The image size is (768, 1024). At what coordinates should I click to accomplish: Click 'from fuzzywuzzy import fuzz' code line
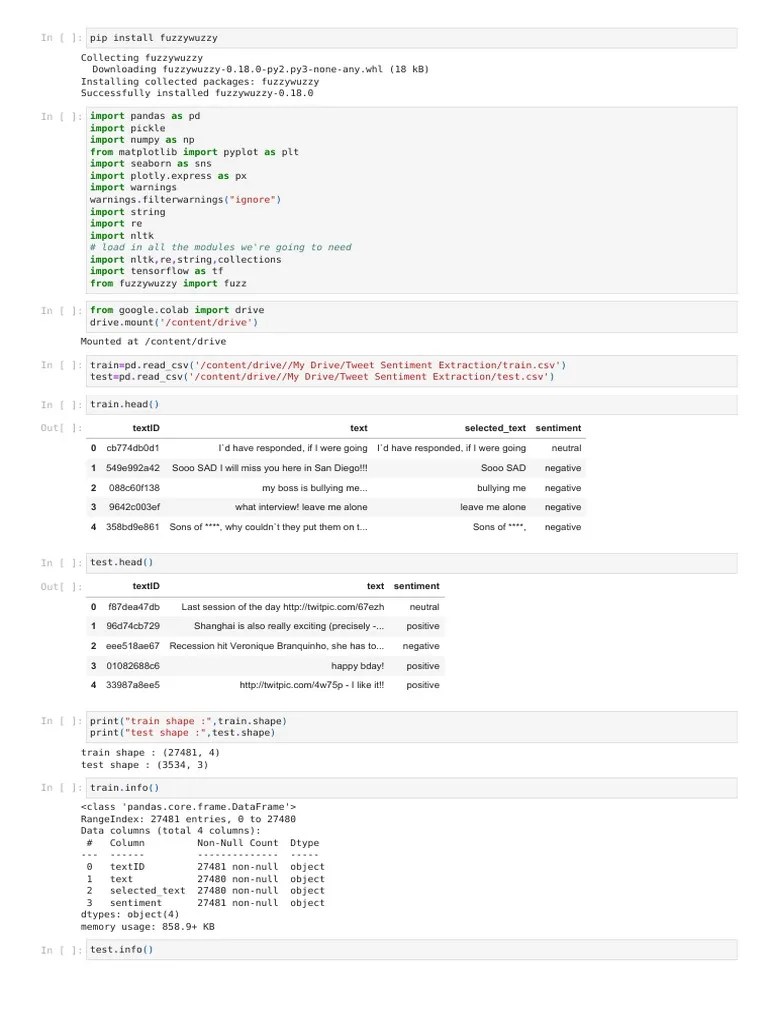click(168, 283)
